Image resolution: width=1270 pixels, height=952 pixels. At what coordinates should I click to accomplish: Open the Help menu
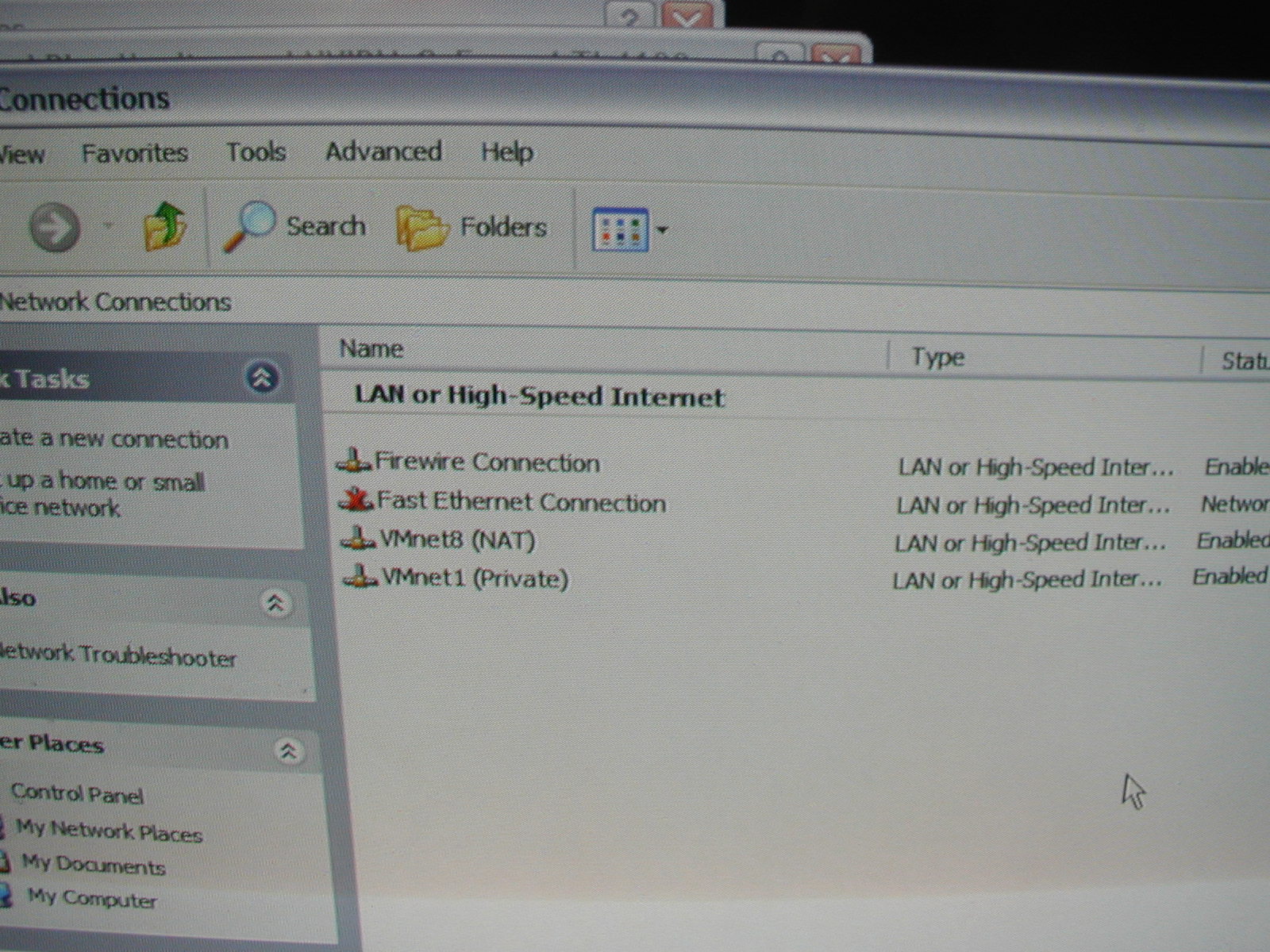[506, 152]
